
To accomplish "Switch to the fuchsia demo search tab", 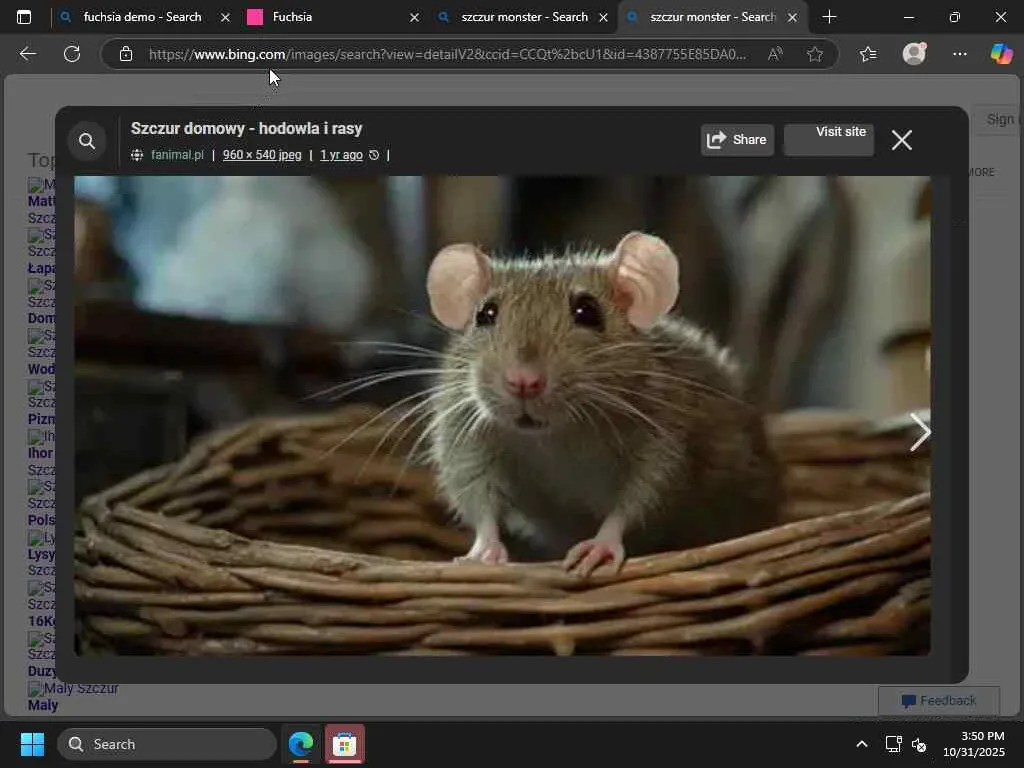I will 142,17.
